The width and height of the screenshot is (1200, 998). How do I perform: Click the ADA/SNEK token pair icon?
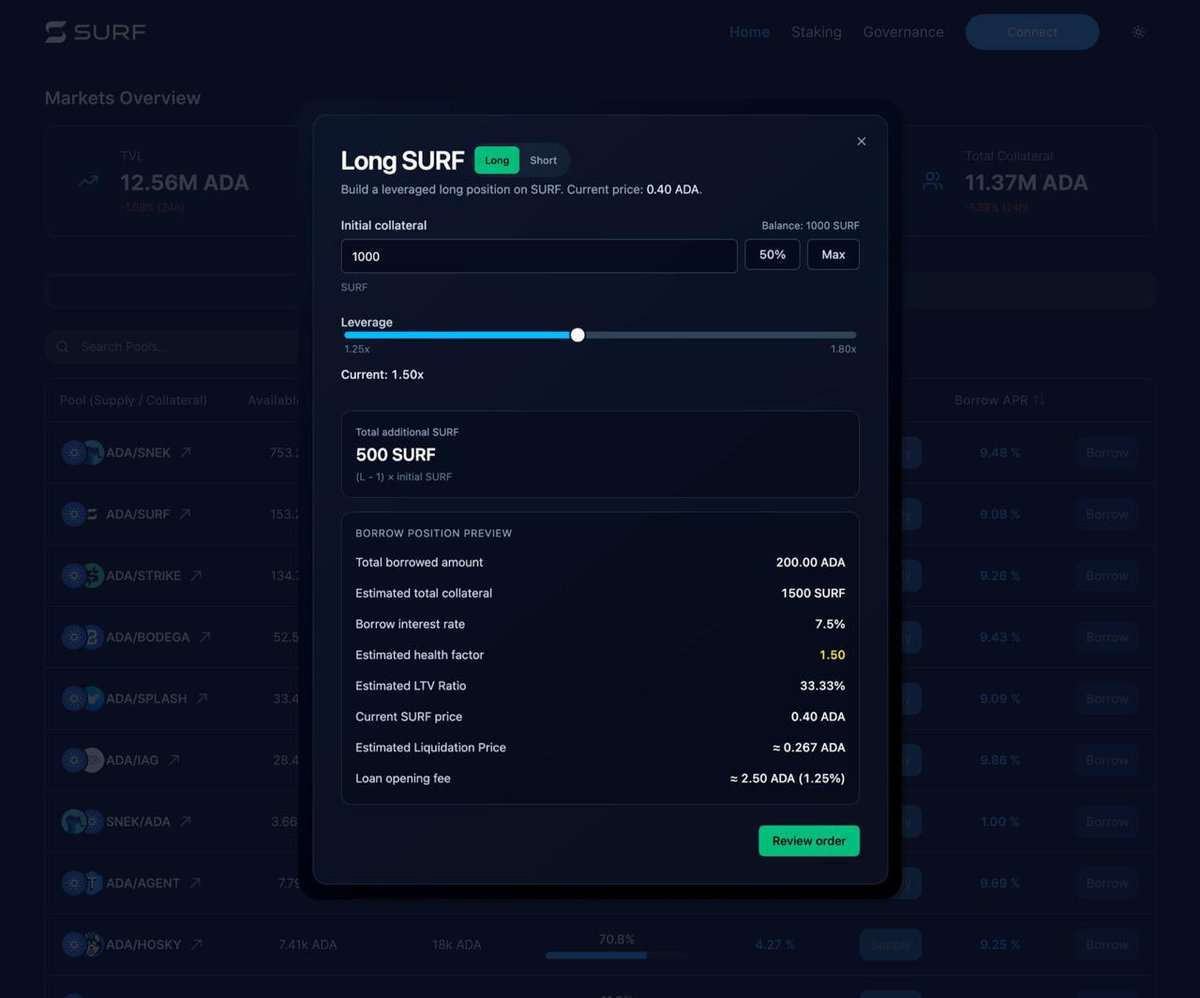point(82,453)
